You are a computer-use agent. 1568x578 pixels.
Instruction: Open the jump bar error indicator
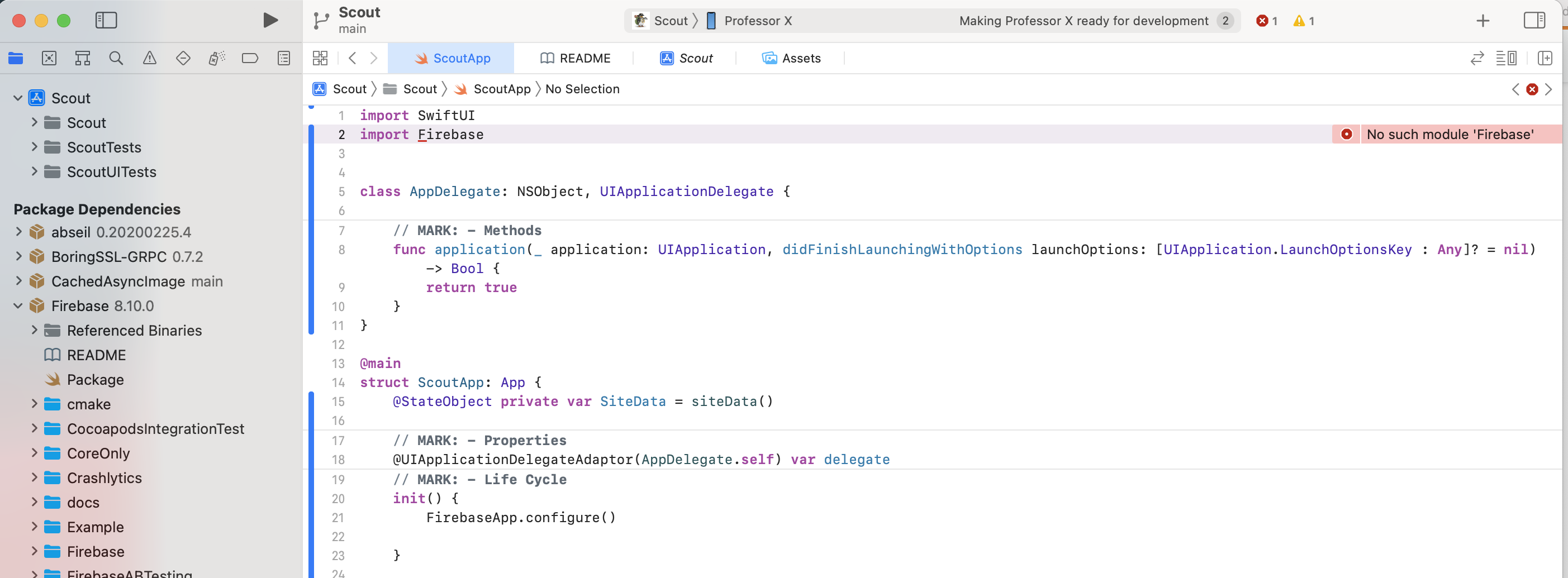tap(1532, 89)
